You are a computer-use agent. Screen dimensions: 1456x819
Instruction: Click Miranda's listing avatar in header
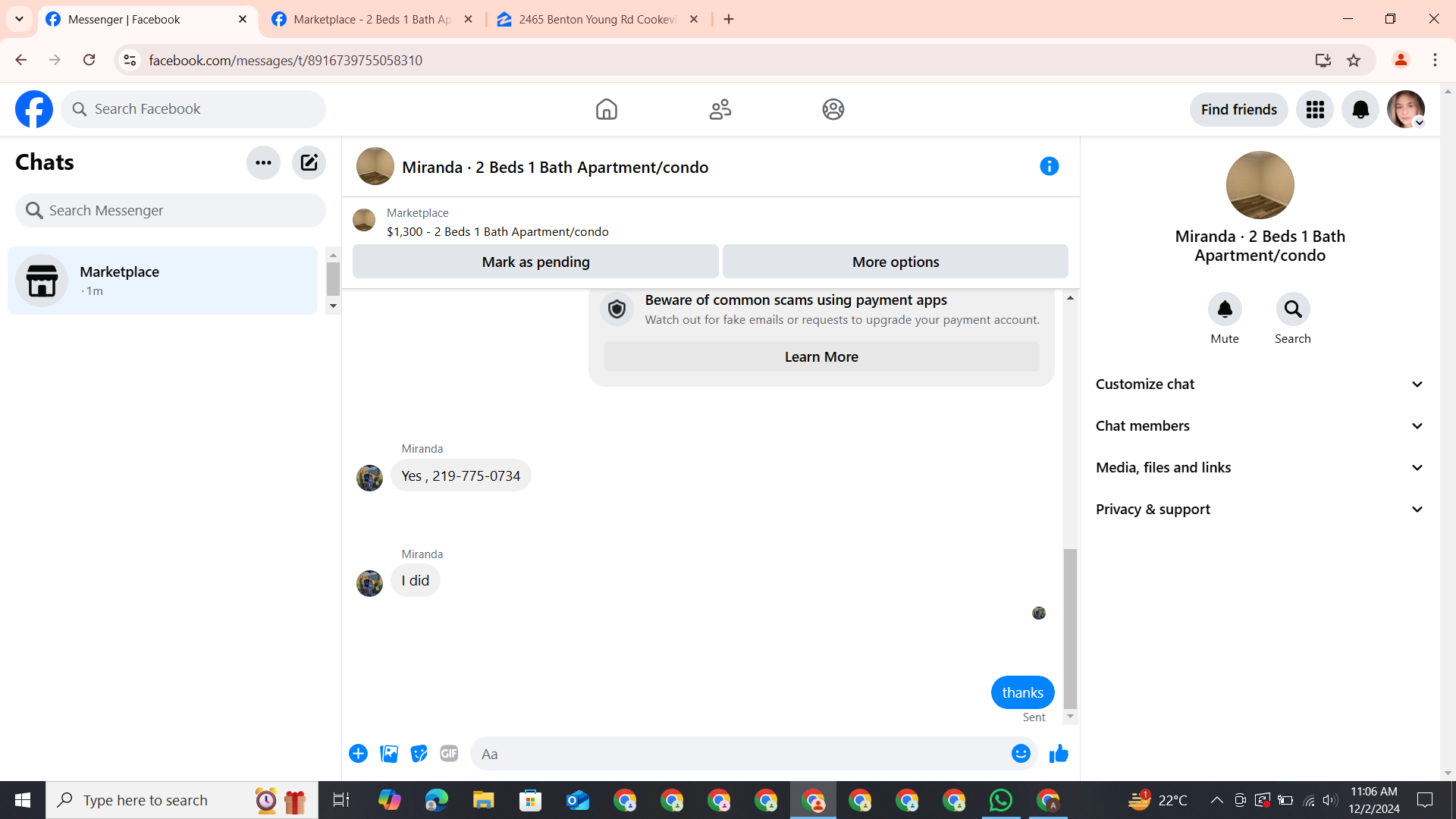point(375,166)
